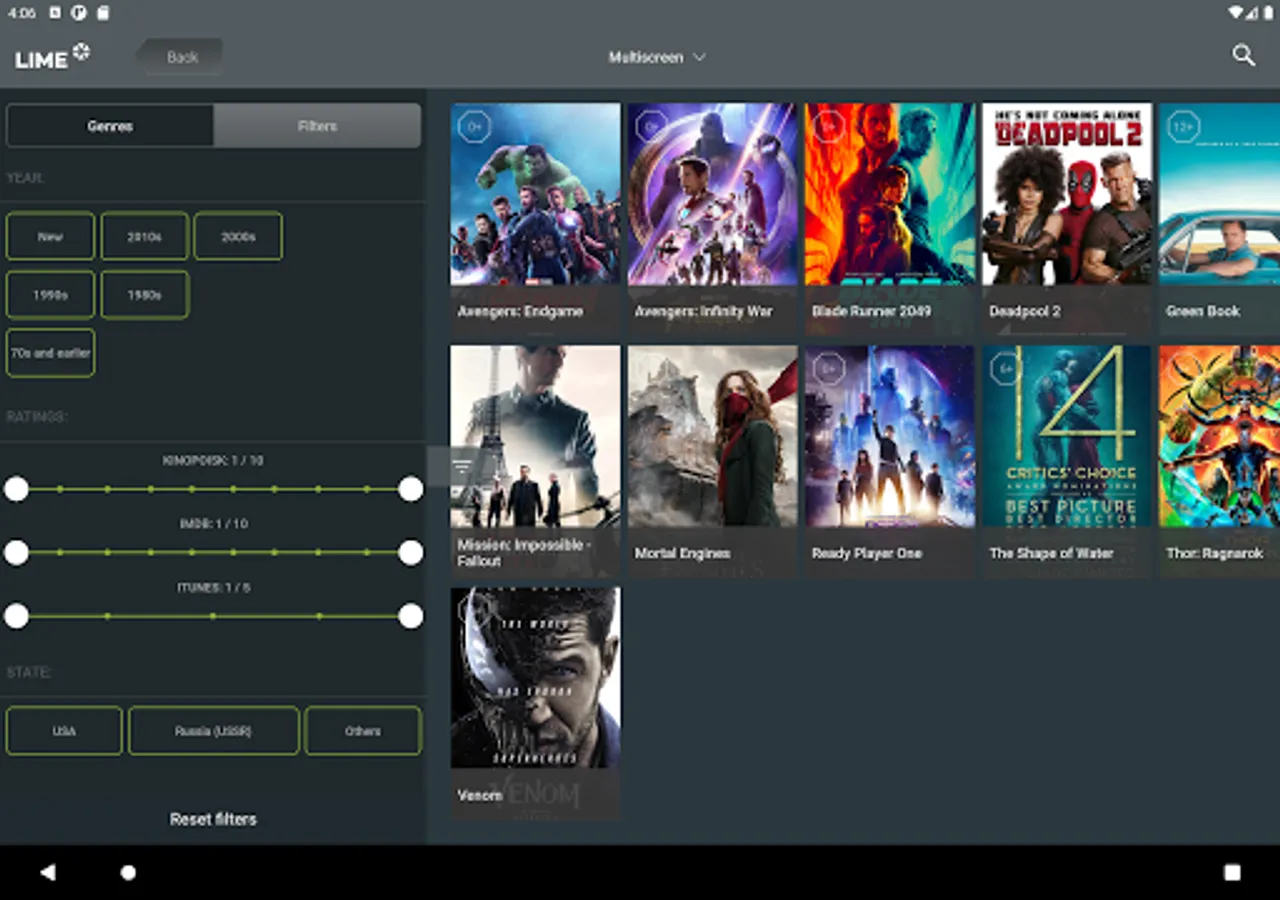Screen dimensions: 1280x900
Task: Go back with the Back button
Action: [180, 57]
